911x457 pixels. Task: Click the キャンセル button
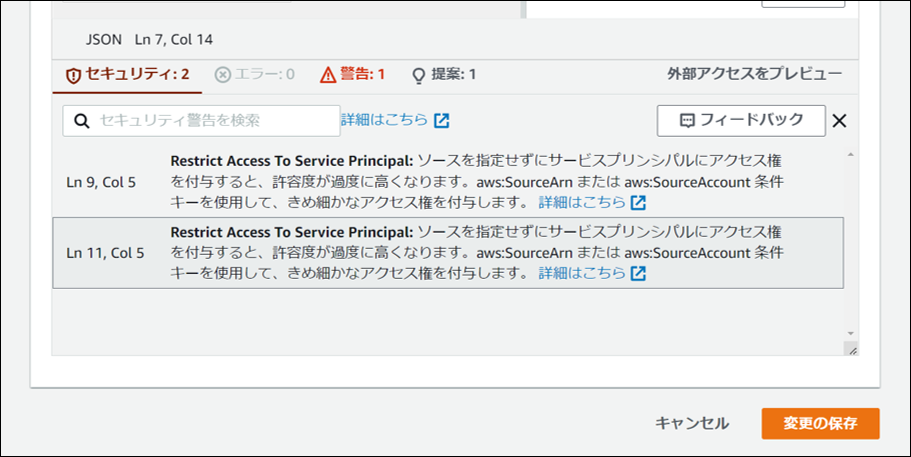point(692,423)
